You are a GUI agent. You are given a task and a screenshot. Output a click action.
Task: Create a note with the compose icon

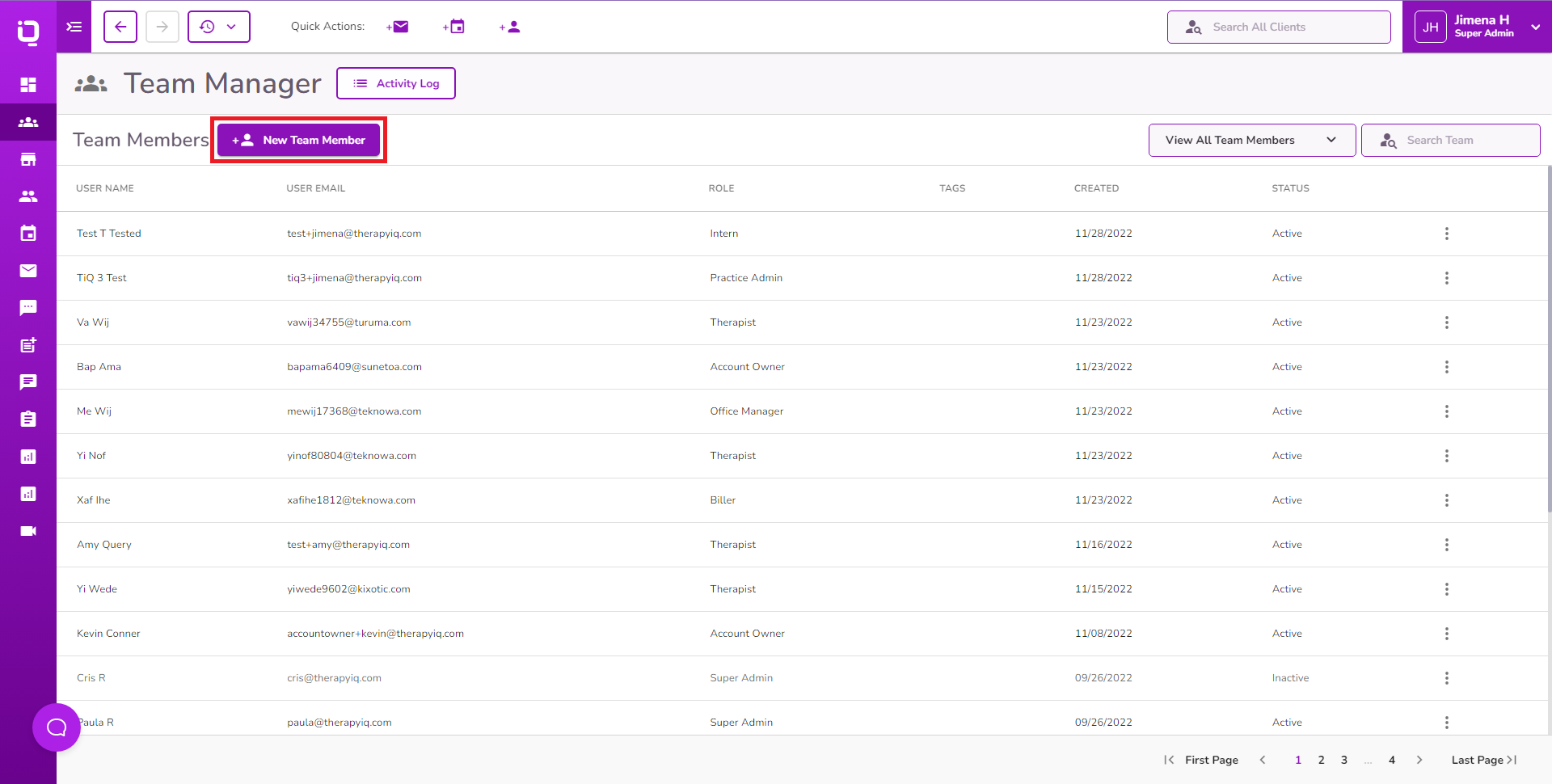pos(28,345)
